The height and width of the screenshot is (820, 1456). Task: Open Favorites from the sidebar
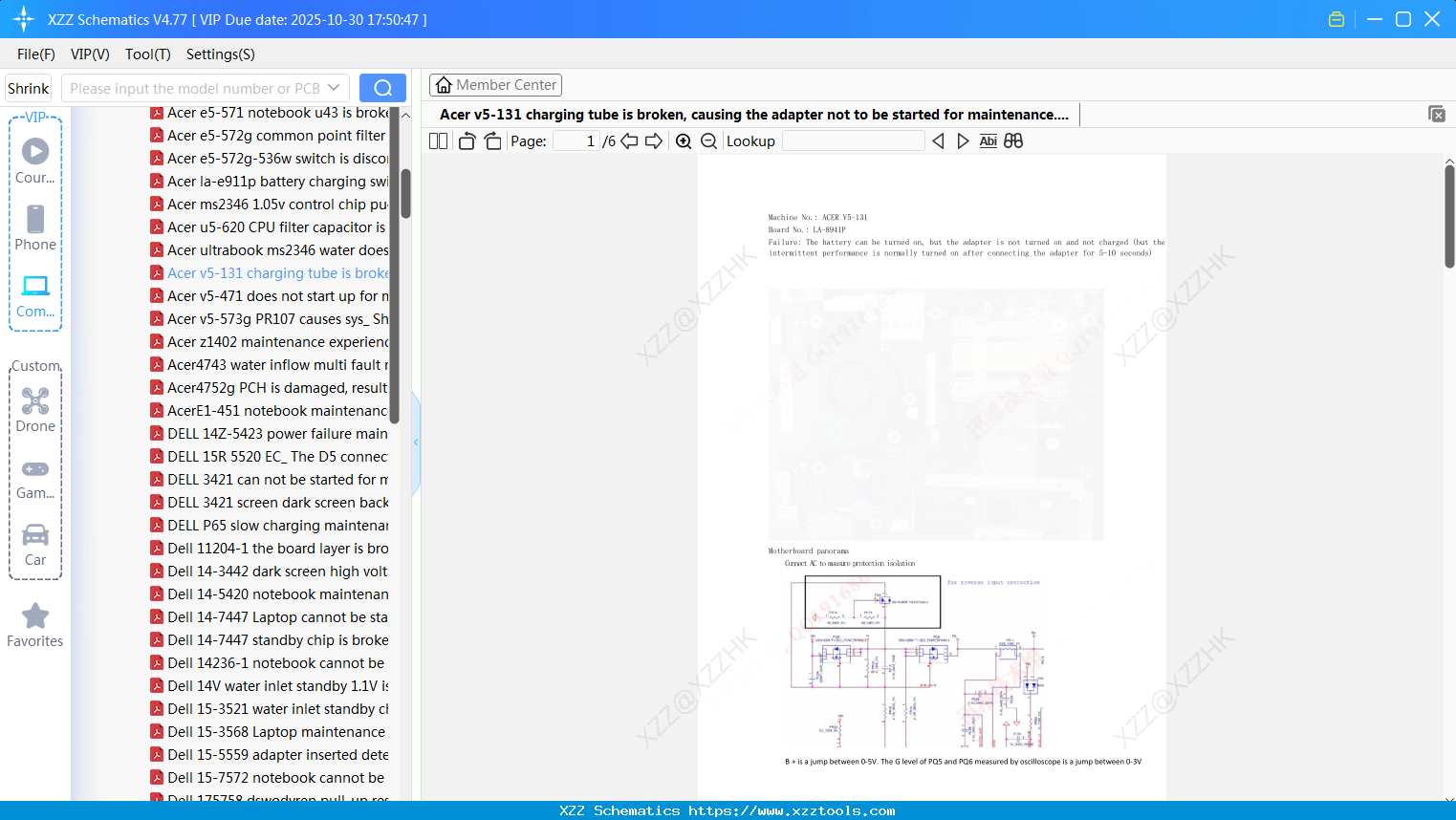tap(35, 625)
